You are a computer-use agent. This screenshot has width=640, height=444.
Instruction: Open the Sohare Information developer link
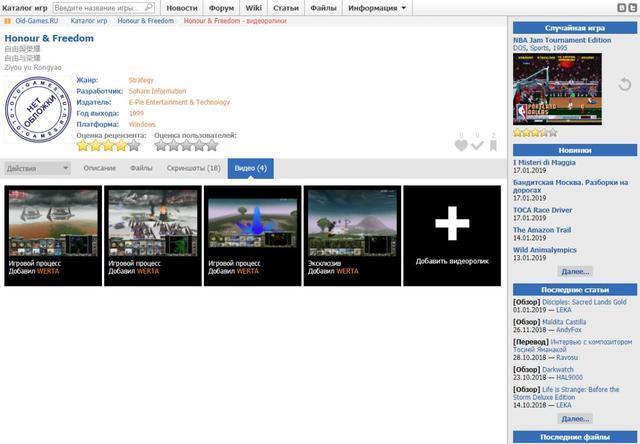tap(157, 91)
